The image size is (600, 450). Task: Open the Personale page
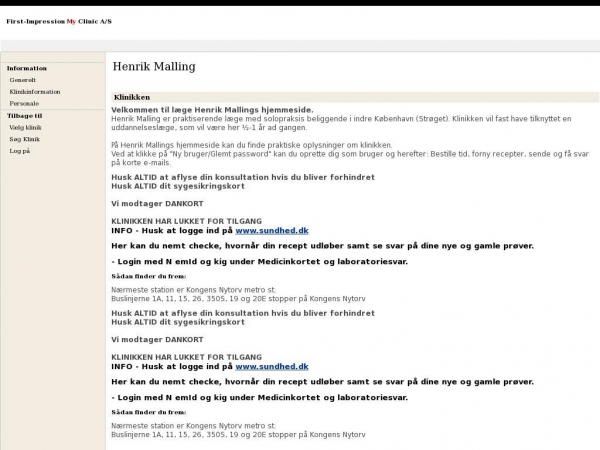[24, 103]
